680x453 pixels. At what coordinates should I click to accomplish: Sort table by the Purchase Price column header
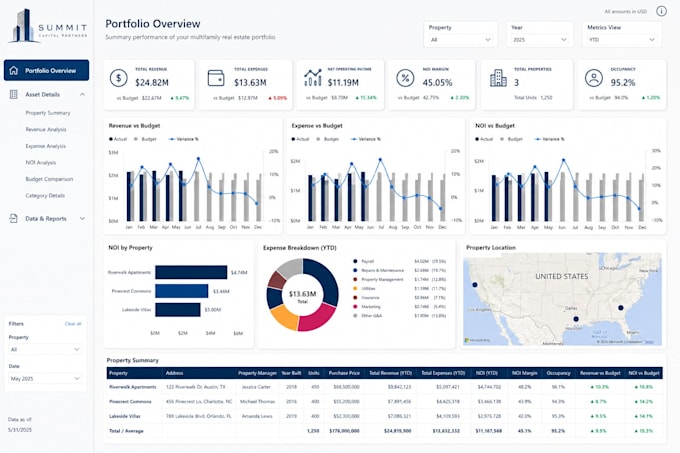[x=344, y=373]
